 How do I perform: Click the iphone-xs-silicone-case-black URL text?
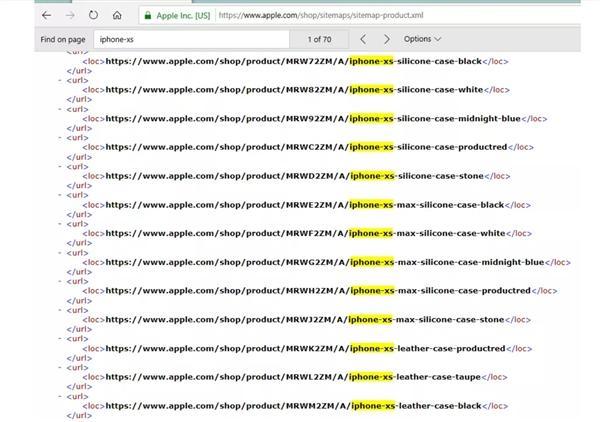pyautogui.click(x=293, y=61)
